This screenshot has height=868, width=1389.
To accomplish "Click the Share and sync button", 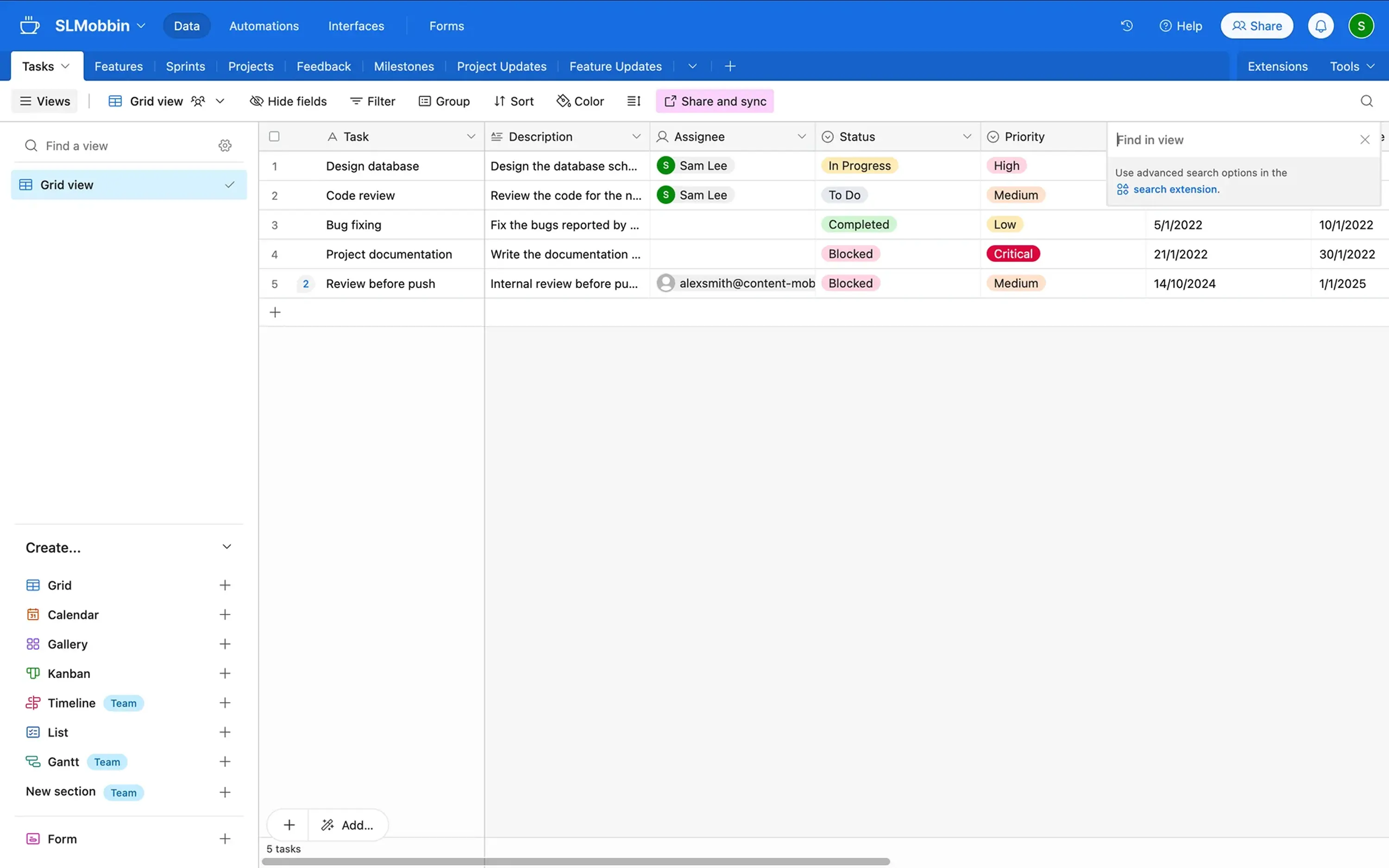I will coord(714,101).
